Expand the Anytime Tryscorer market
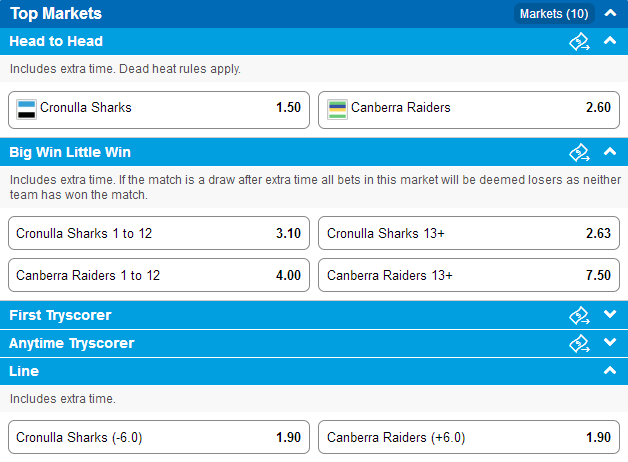 (x=610, y=342)
